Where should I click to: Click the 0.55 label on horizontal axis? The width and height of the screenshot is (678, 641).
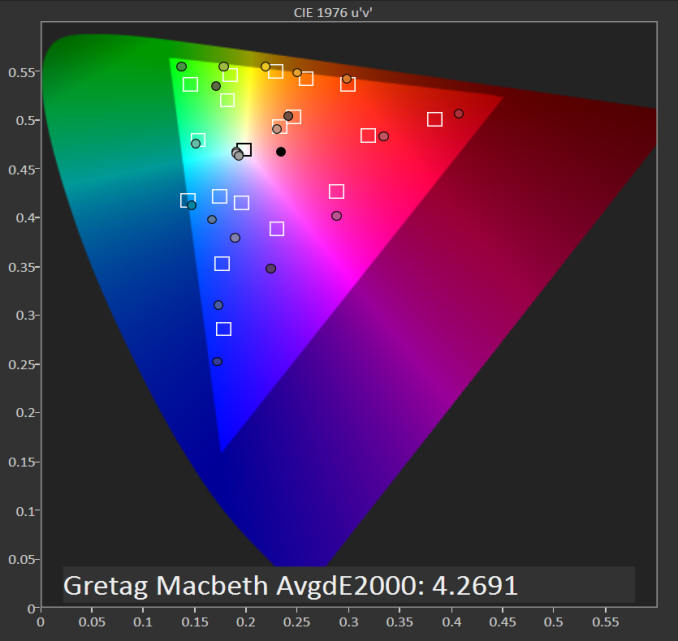pyautogui.click(x=605, y=622)
